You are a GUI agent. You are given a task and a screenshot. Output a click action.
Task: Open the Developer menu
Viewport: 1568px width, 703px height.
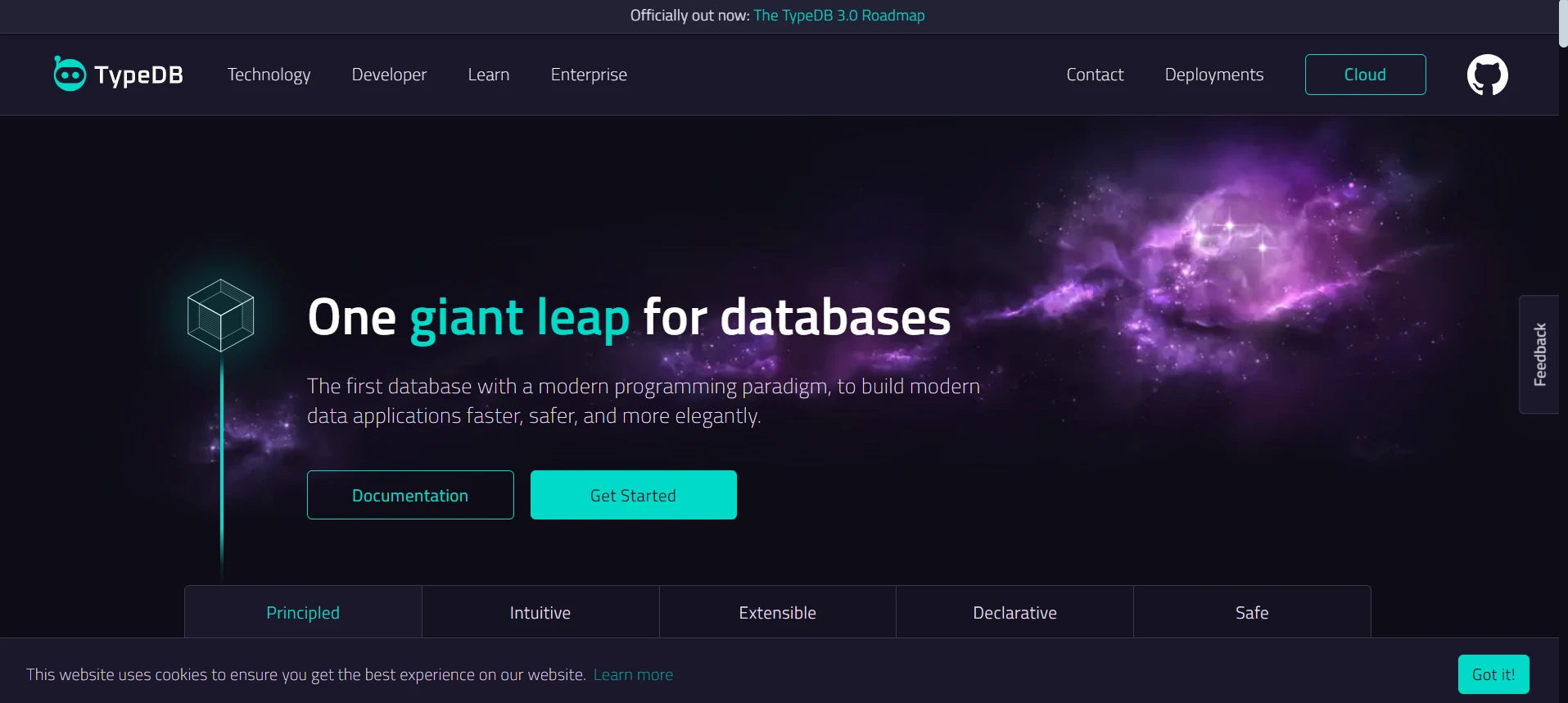[389, 75]
